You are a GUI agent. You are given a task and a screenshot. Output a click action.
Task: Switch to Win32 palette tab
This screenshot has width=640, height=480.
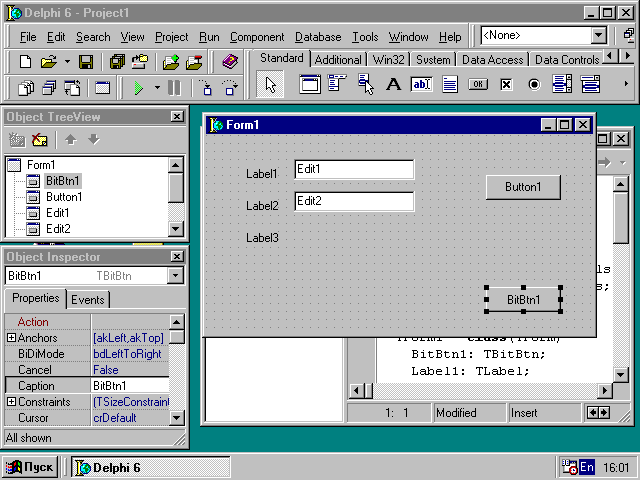click(388, 60)
